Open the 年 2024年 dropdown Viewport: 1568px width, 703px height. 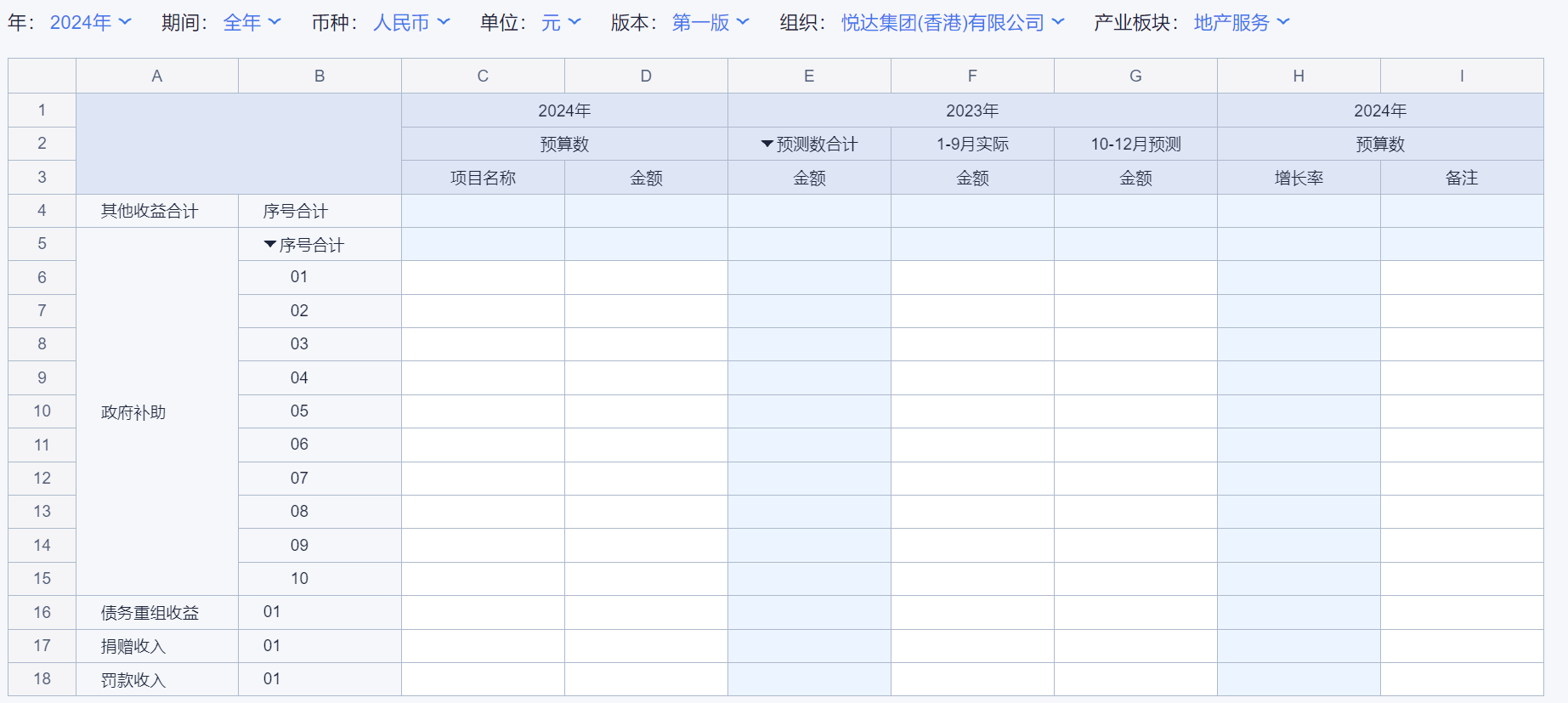click(x=90, y=23)
